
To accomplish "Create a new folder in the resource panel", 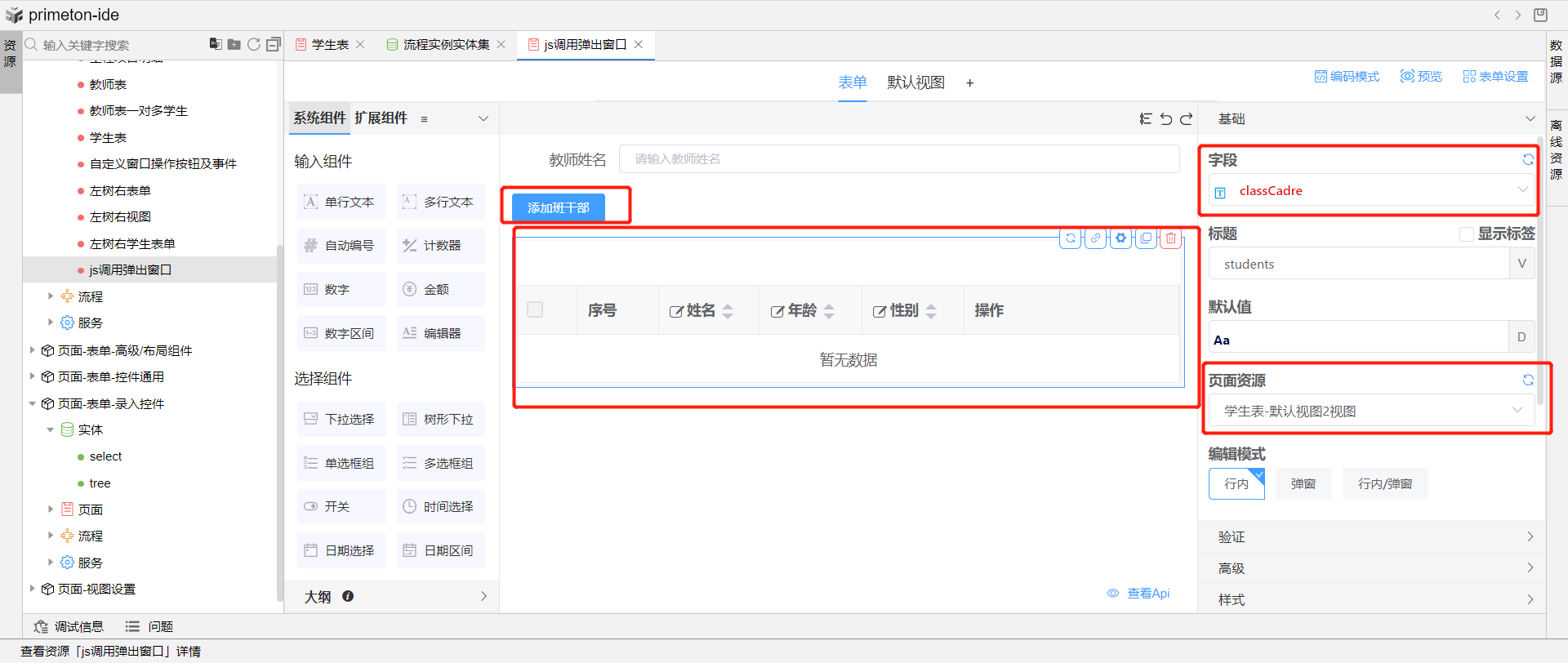I will [234, 44].
